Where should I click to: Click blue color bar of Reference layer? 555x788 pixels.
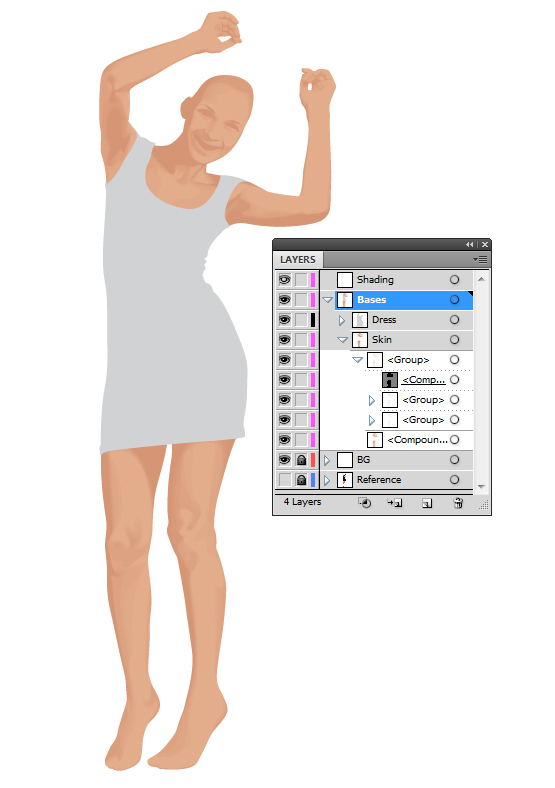(x=313, y=480)
